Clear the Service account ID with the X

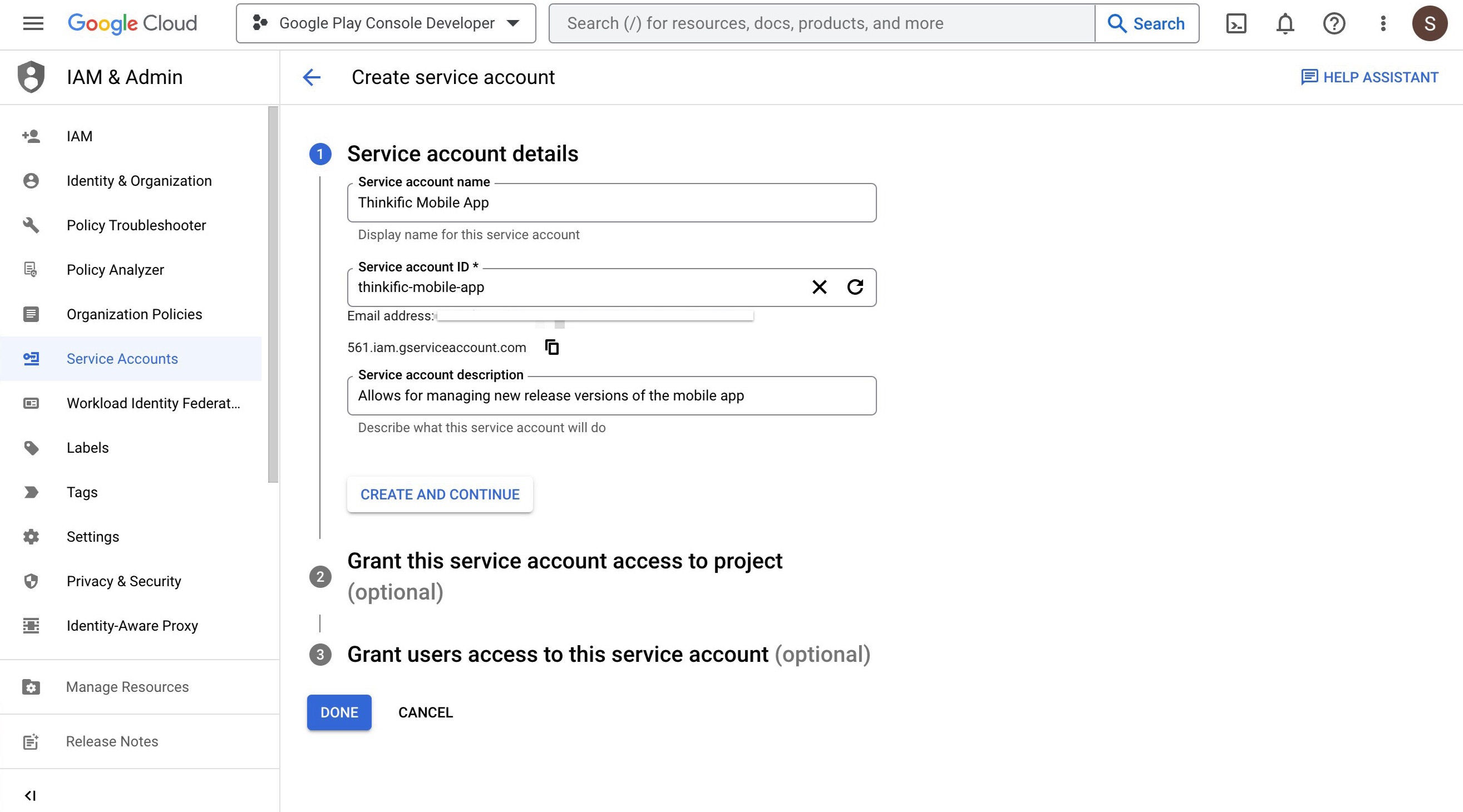coord(819,287)
